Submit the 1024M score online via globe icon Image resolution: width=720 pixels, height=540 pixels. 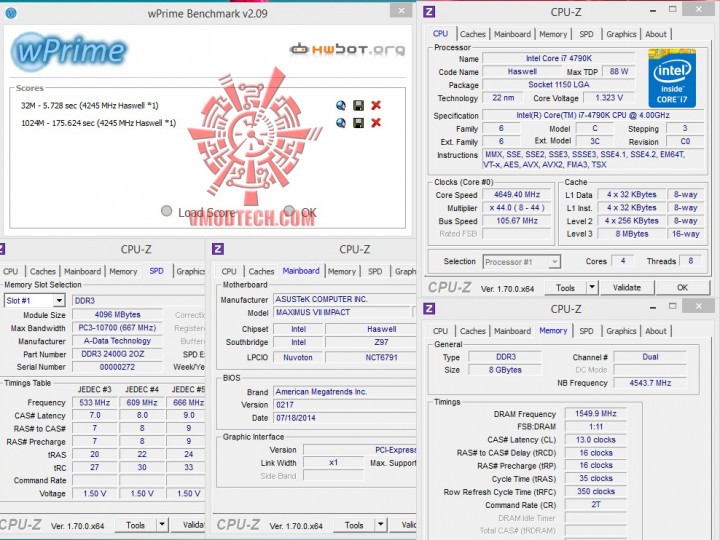(341, 123)
